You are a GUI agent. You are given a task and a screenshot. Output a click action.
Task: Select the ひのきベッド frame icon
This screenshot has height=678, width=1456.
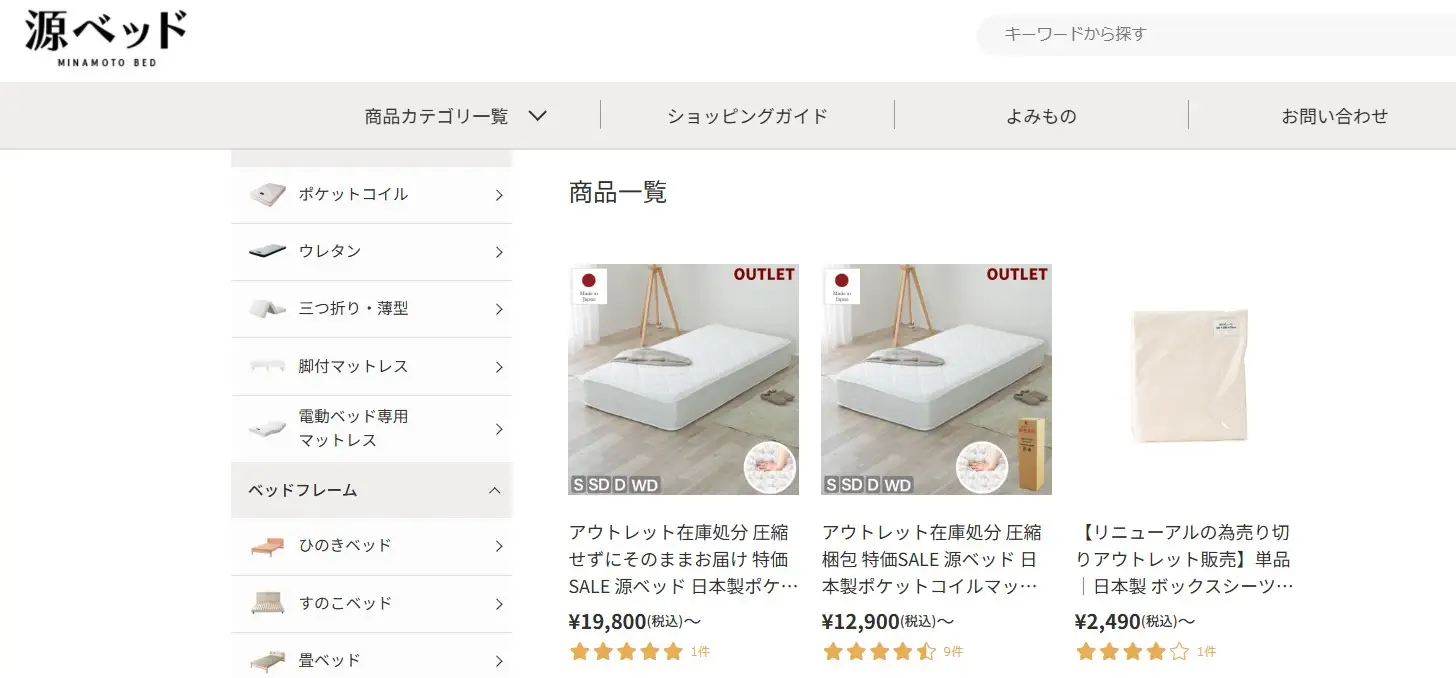(268, 545)
